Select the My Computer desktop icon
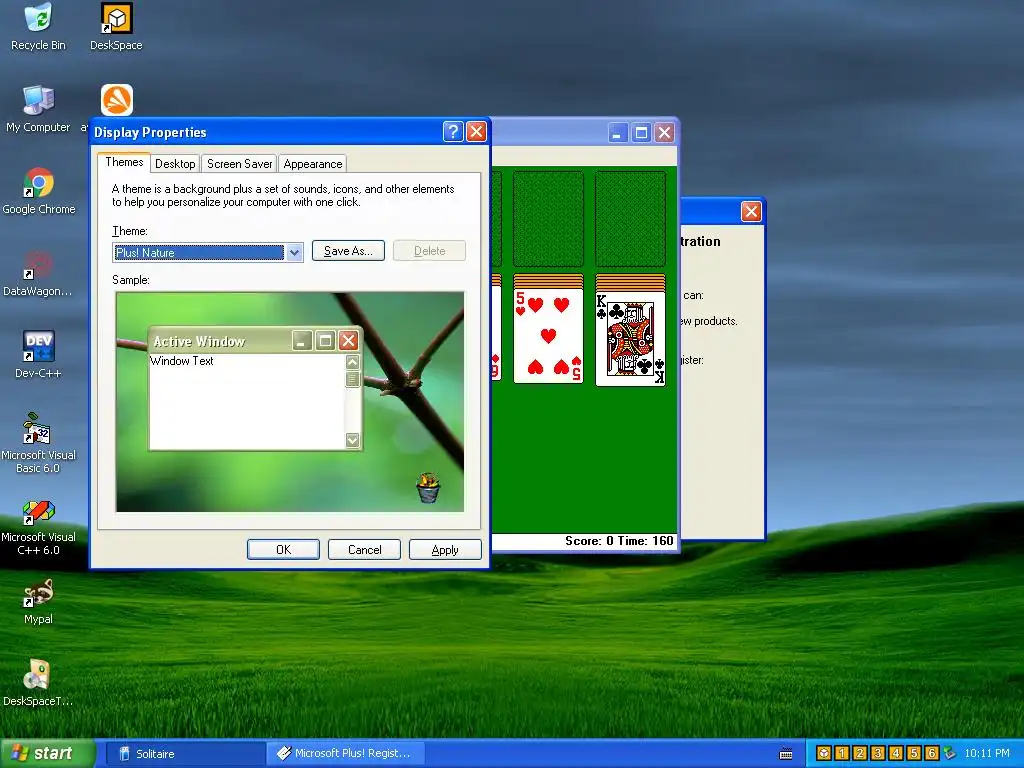 click(38, 109)
